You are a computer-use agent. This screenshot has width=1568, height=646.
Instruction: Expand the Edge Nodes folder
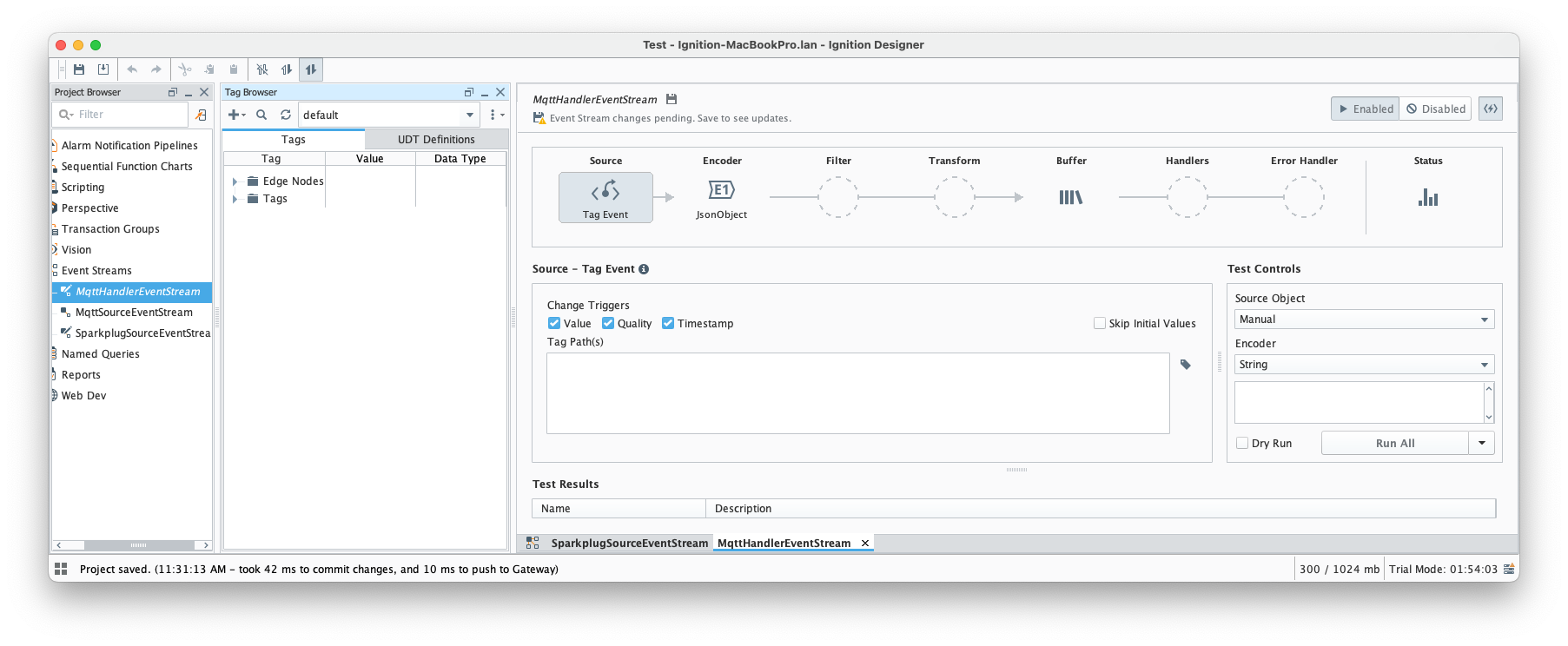[x=235, y=181]
